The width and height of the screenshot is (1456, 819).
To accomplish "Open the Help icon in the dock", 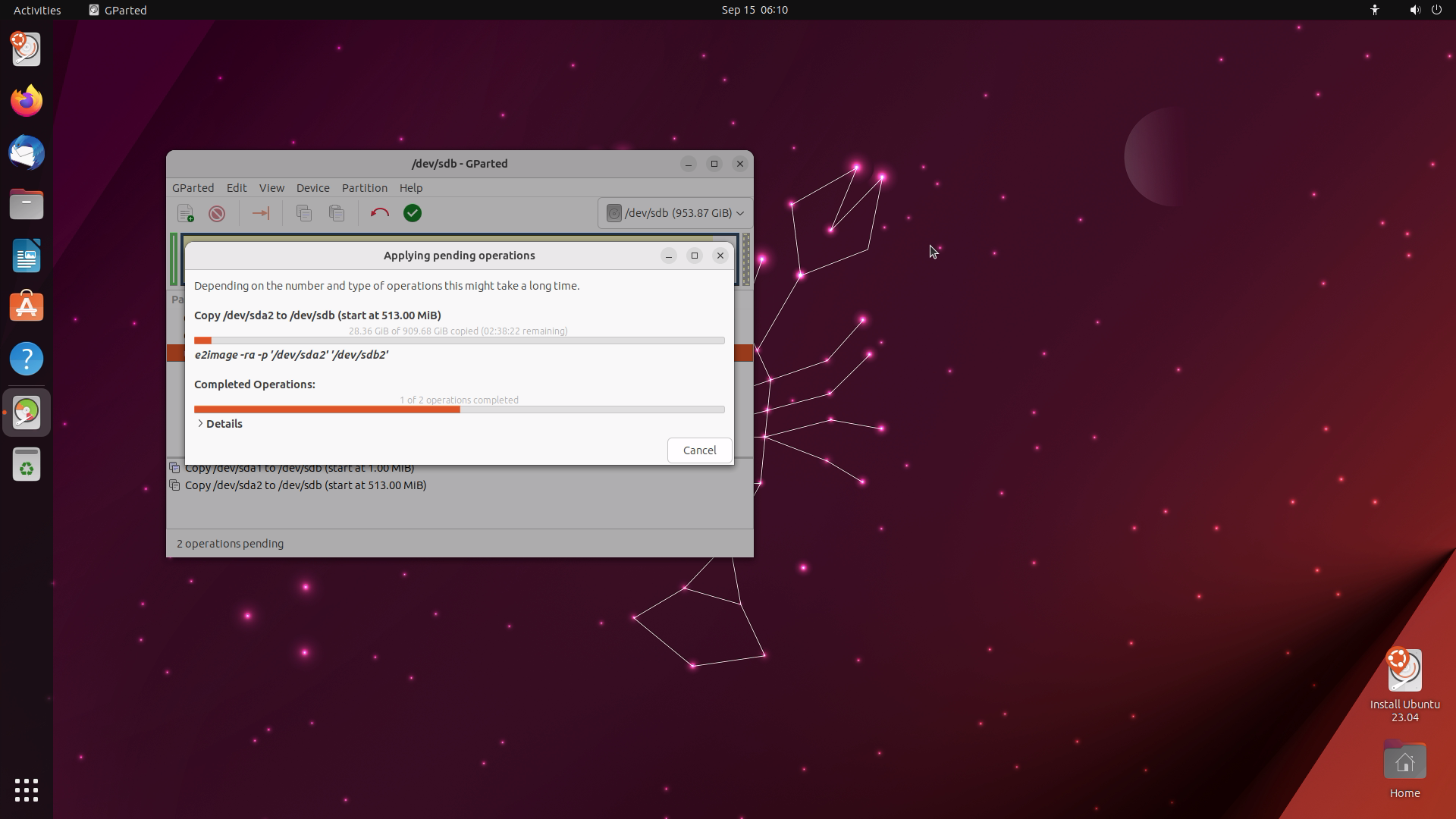I will pos(27,359).
